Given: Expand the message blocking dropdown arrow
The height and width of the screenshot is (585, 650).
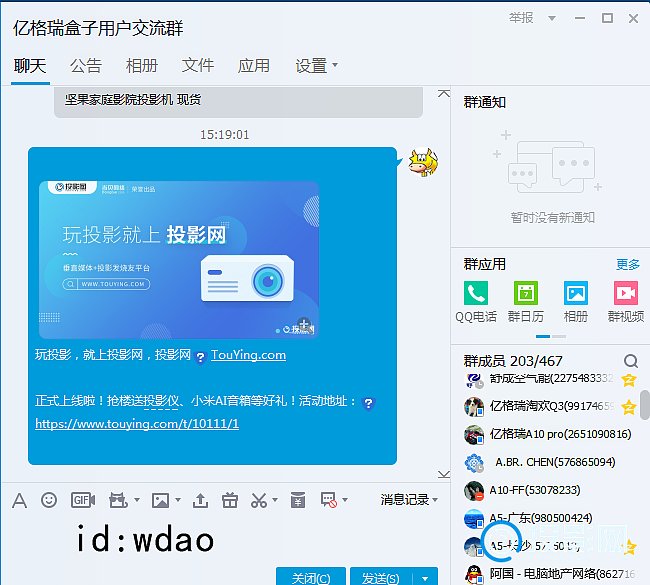Looking at the screenshot, I should coord(344,500).
